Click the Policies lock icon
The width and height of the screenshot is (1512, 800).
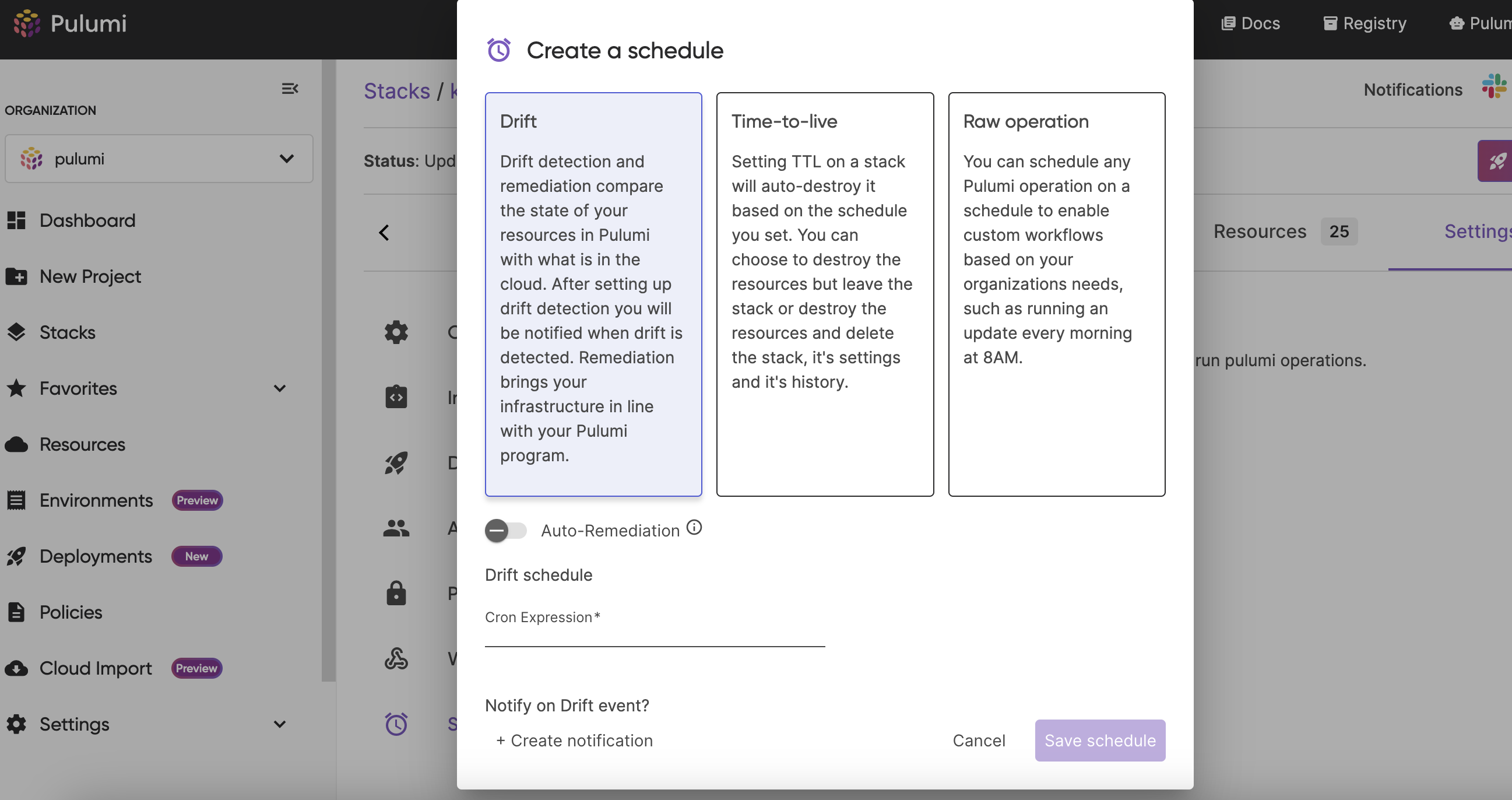pos(396,592)
